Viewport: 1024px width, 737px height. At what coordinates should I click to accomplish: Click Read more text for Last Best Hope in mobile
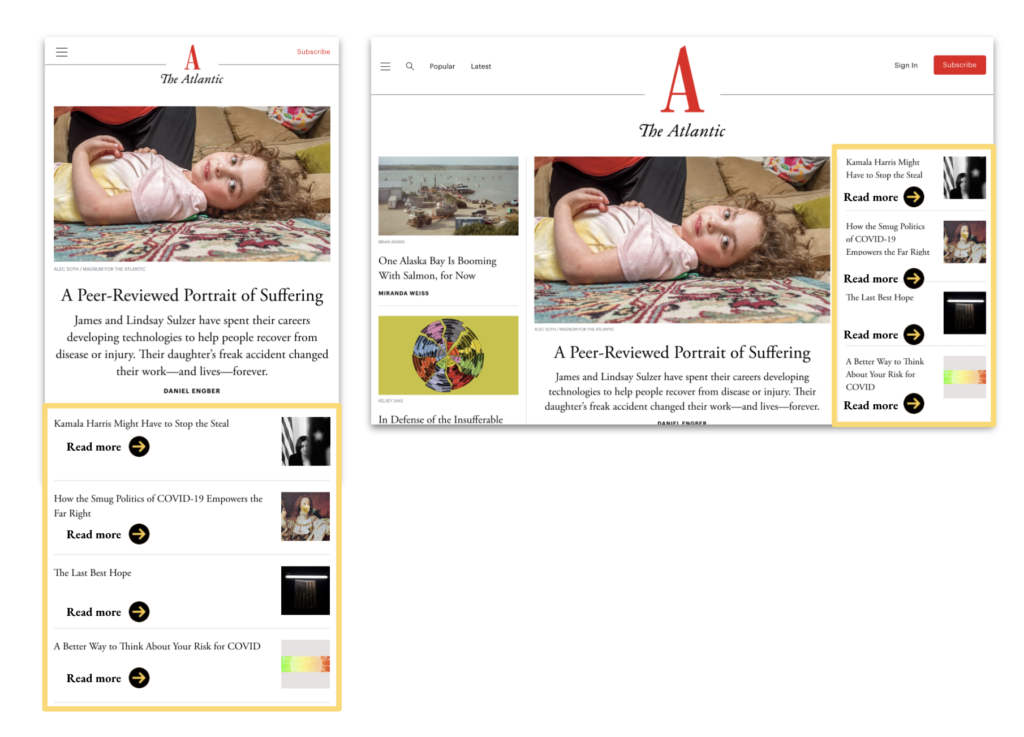[x=94, y=612]
